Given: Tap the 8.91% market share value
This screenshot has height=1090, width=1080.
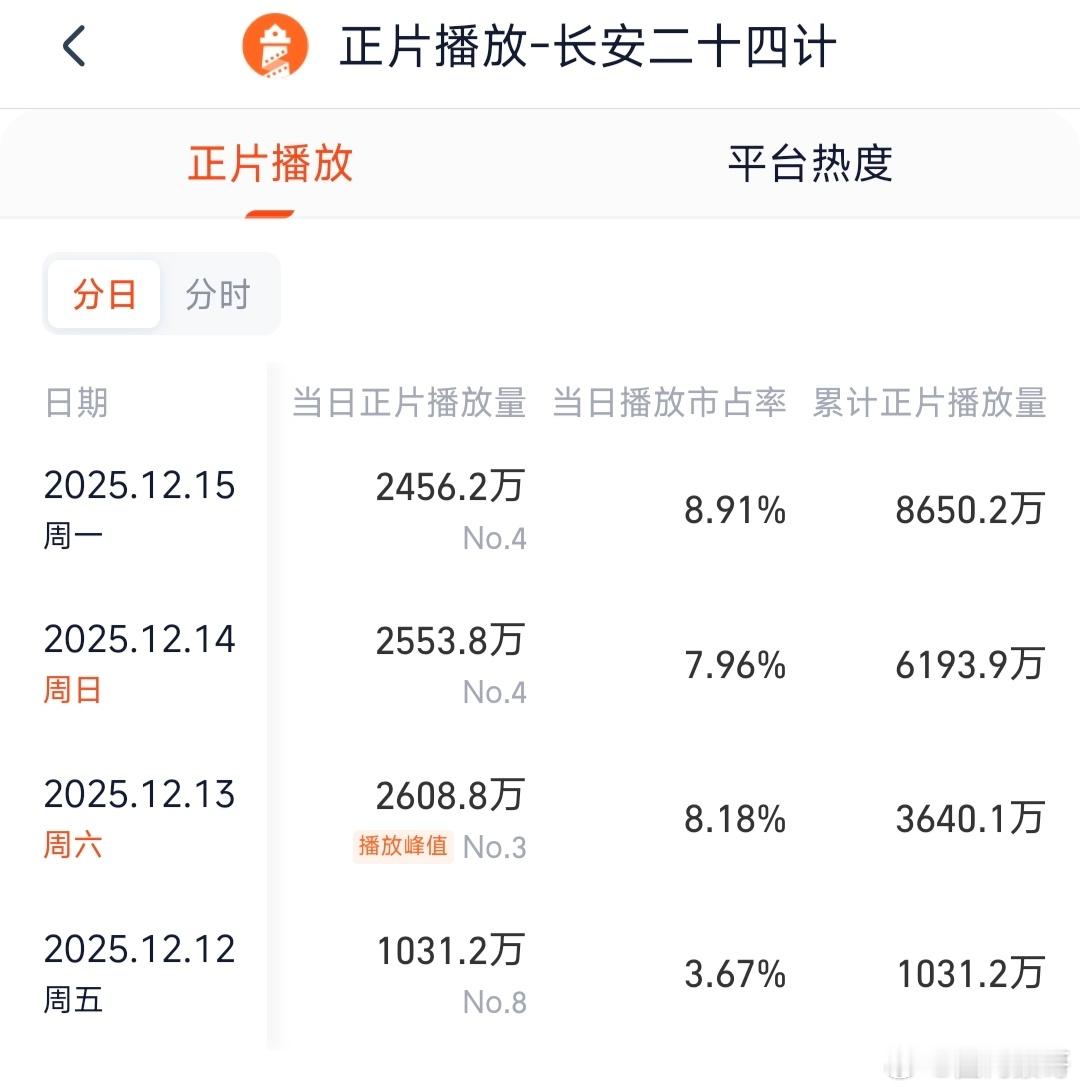Looking at the screenshot, I should pyautogui.click(x=736, y=510).
